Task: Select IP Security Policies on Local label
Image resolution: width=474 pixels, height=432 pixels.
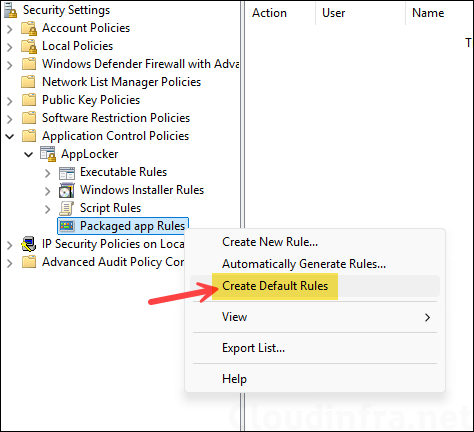Action: pyautogui.click(x=113, y=244)
